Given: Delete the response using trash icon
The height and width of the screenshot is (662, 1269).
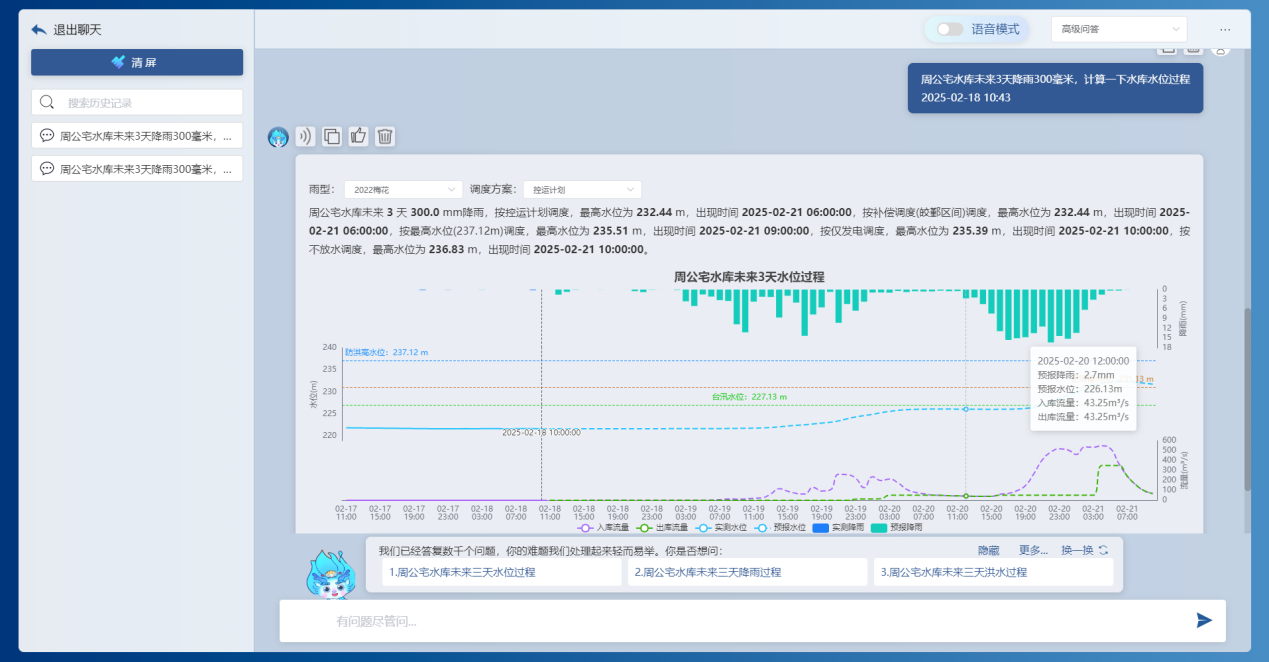Looking at the screenshot, I should tap(385, 137).
